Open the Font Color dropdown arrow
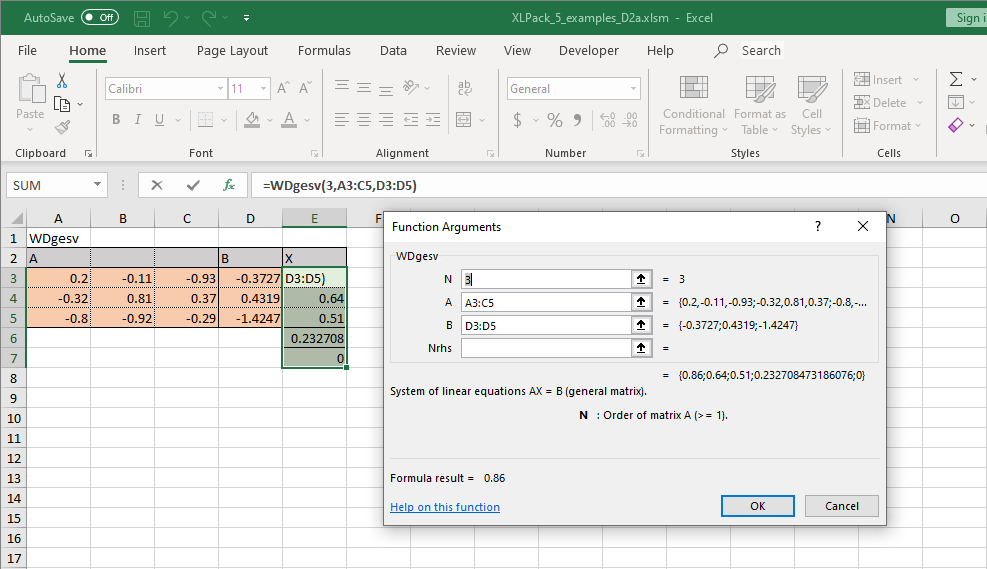 [307, 120]
